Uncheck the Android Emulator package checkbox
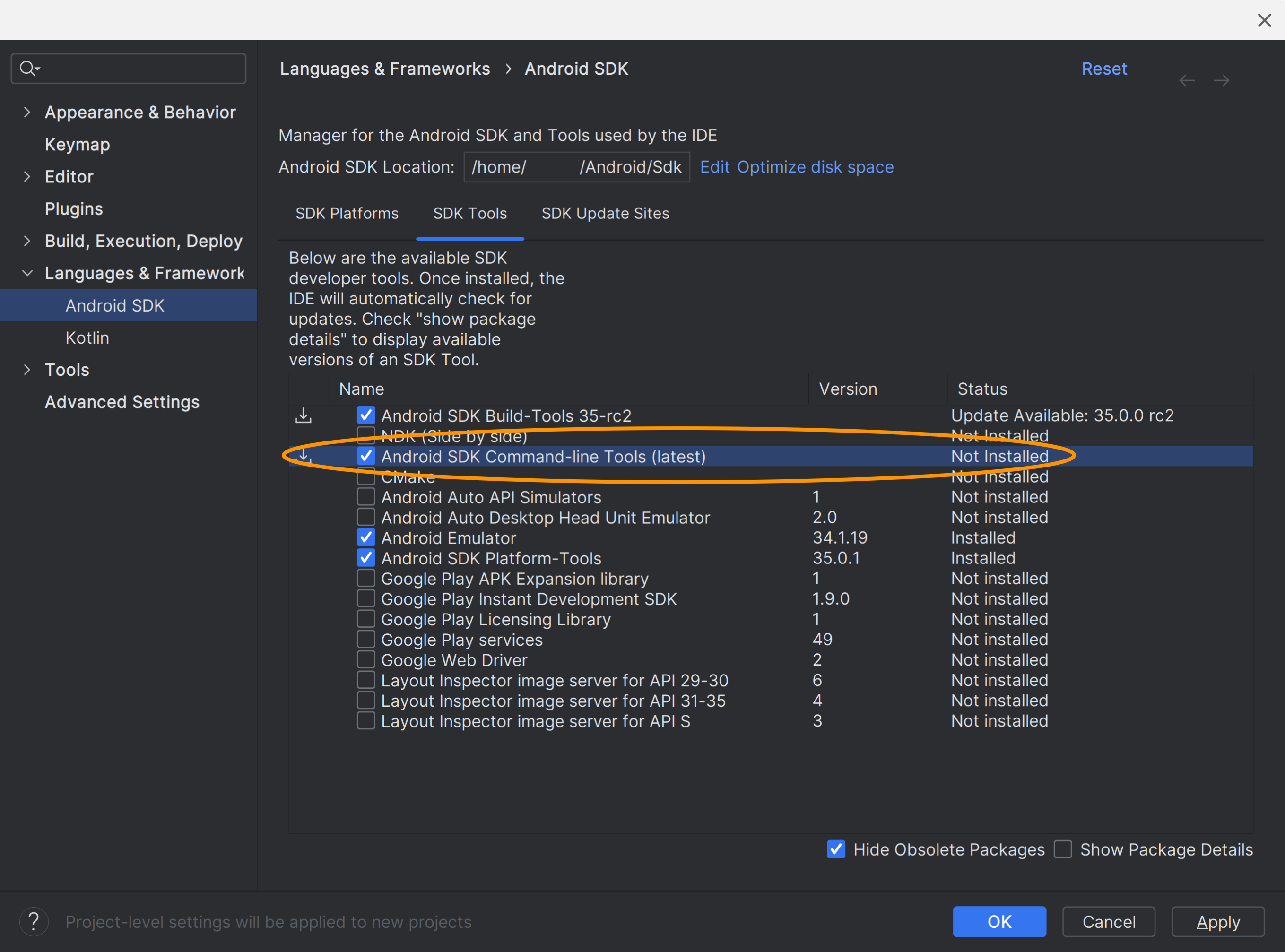Viewport: 1285px width, 952px height. click(366, 537)
